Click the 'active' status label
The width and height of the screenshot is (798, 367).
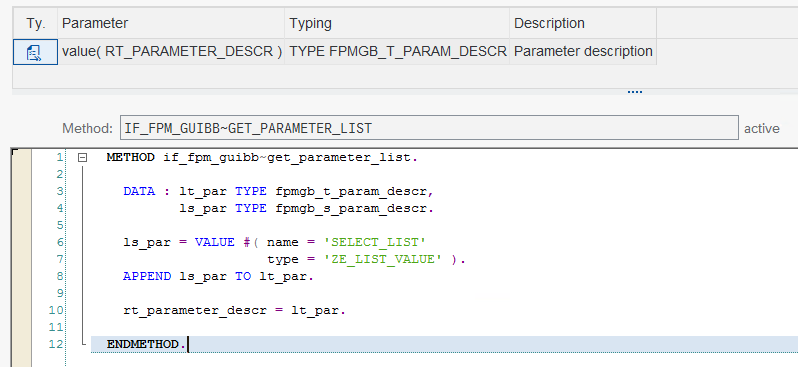click(761, 129)
